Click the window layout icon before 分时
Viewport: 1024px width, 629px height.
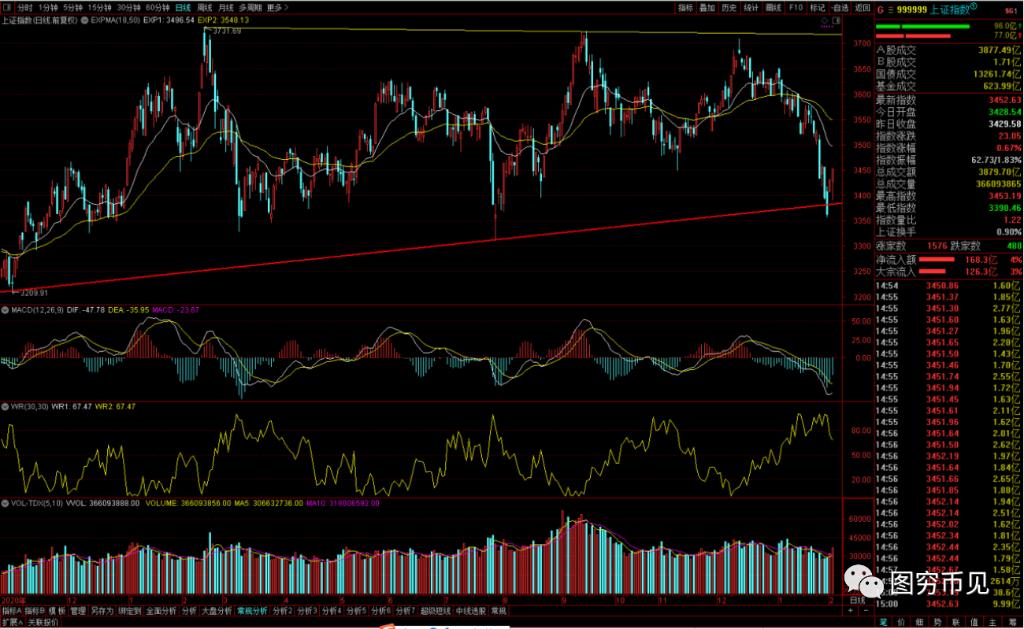click(6, 7)
